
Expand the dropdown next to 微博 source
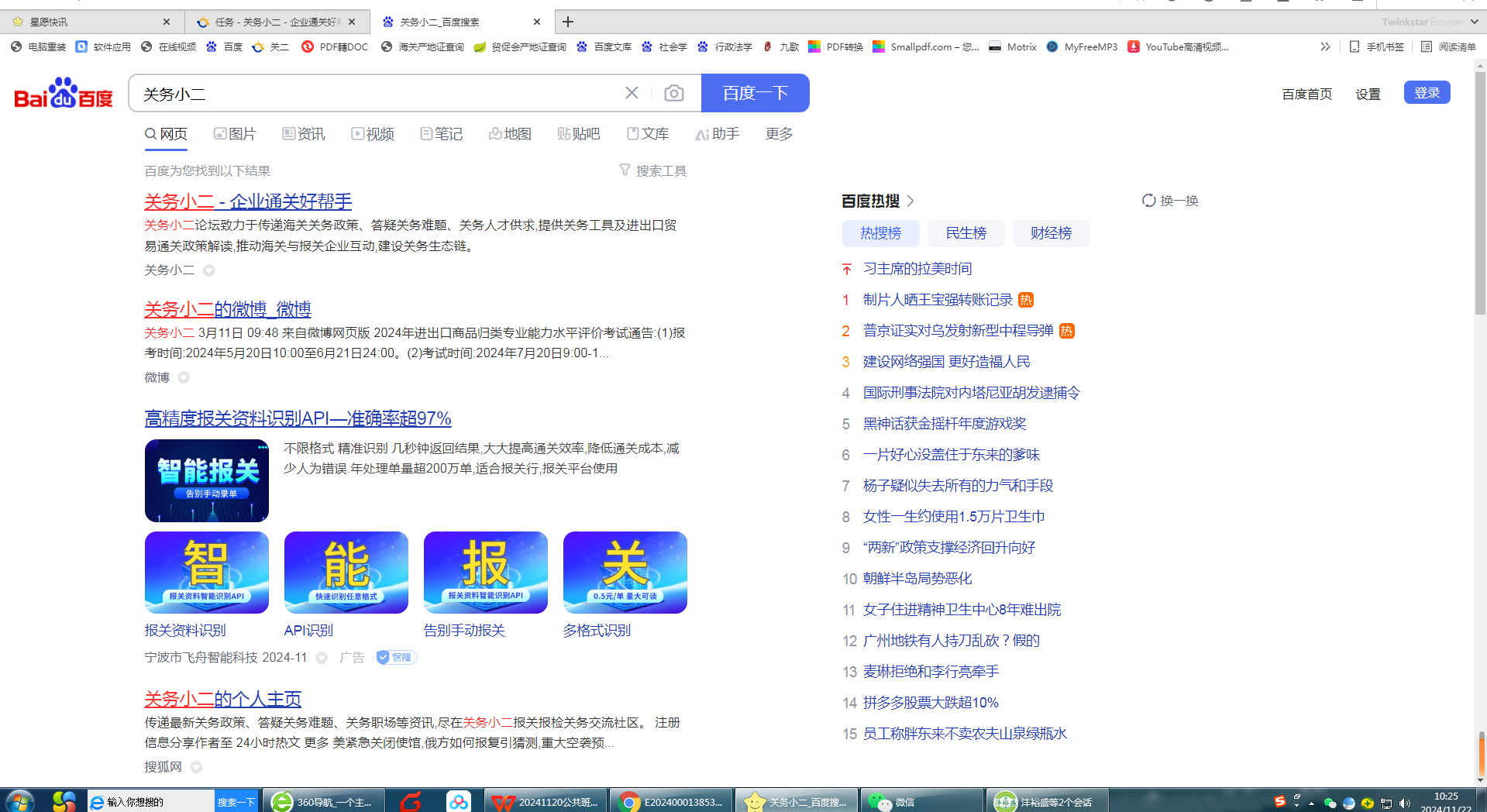coord(184,377)
